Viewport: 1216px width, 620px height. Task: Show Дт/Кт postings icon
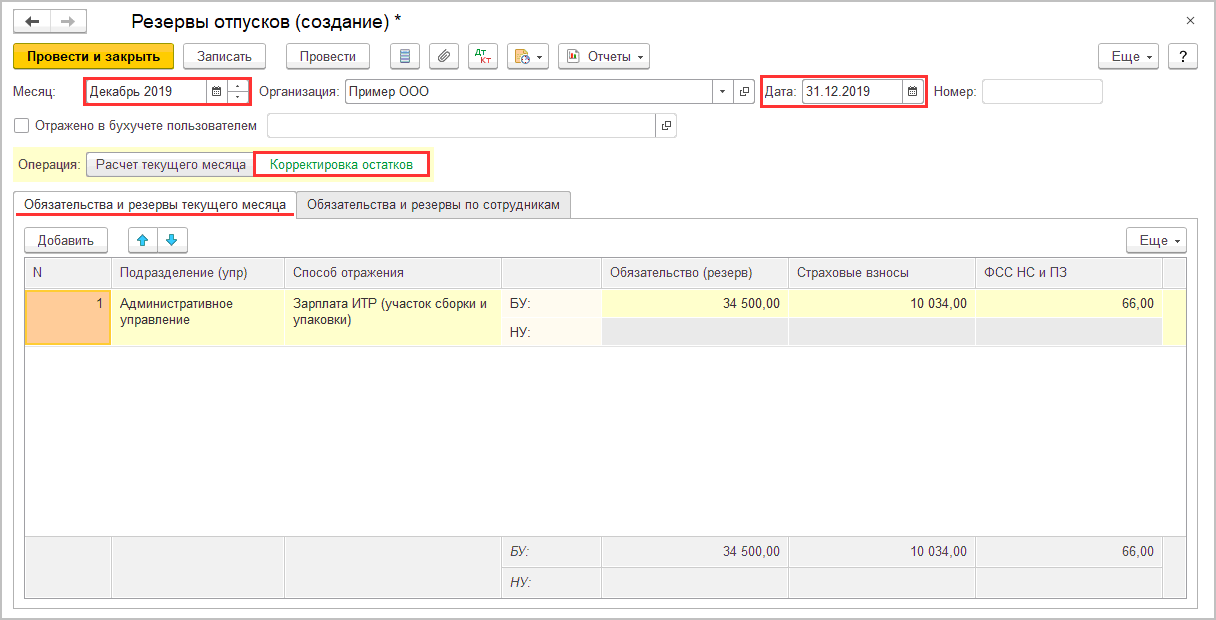483,56
